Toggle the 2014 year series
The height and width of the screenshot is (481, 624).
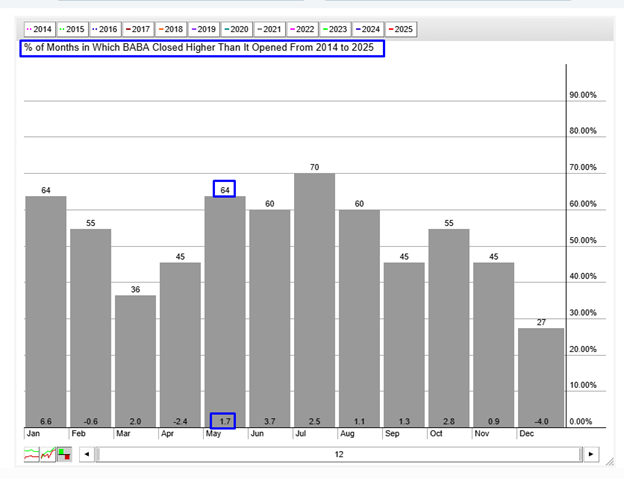tap(39, 29)
